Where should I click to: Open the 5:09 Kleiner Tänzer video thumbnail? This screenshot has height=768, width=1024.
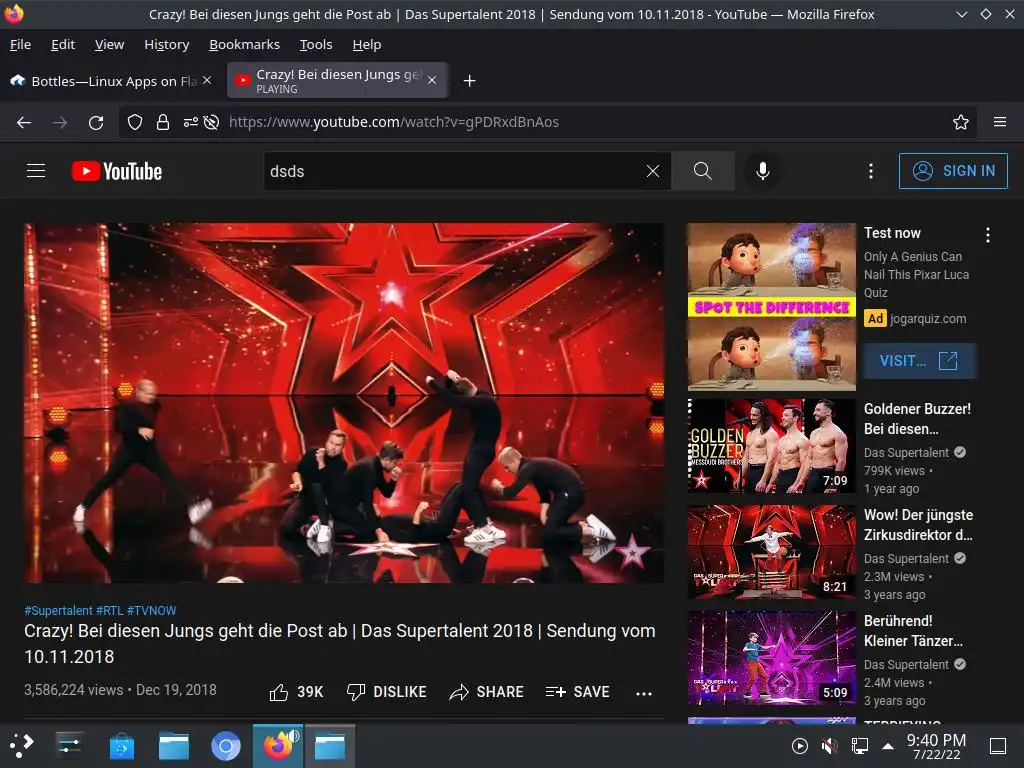click(771, 658)
